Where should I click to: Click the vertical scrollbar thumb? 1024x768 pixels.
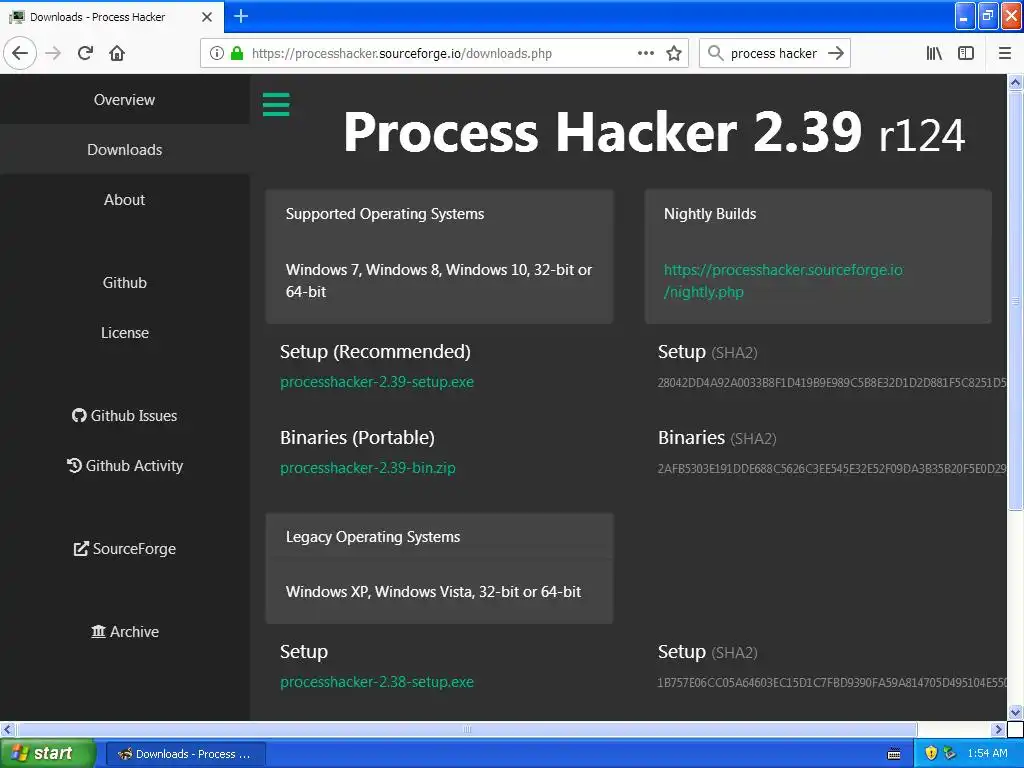[x=1015, y=300]
